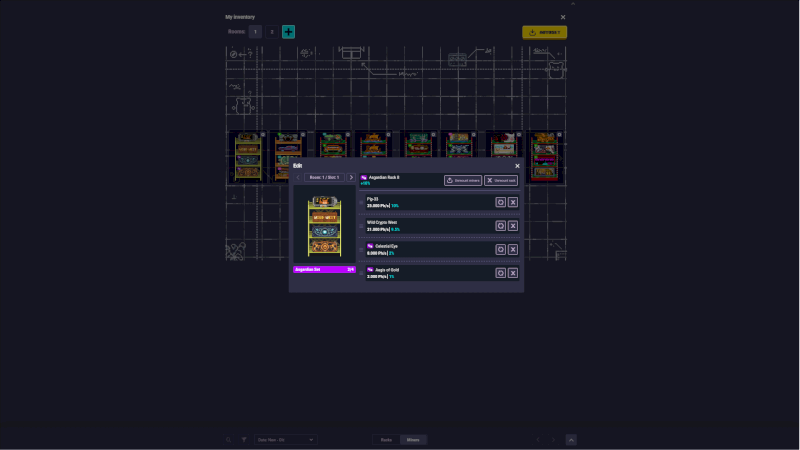Go to previous rack slot arrow
Viewport: 800px width, 450px height.
pyautogui.click(x=297, y=177)
